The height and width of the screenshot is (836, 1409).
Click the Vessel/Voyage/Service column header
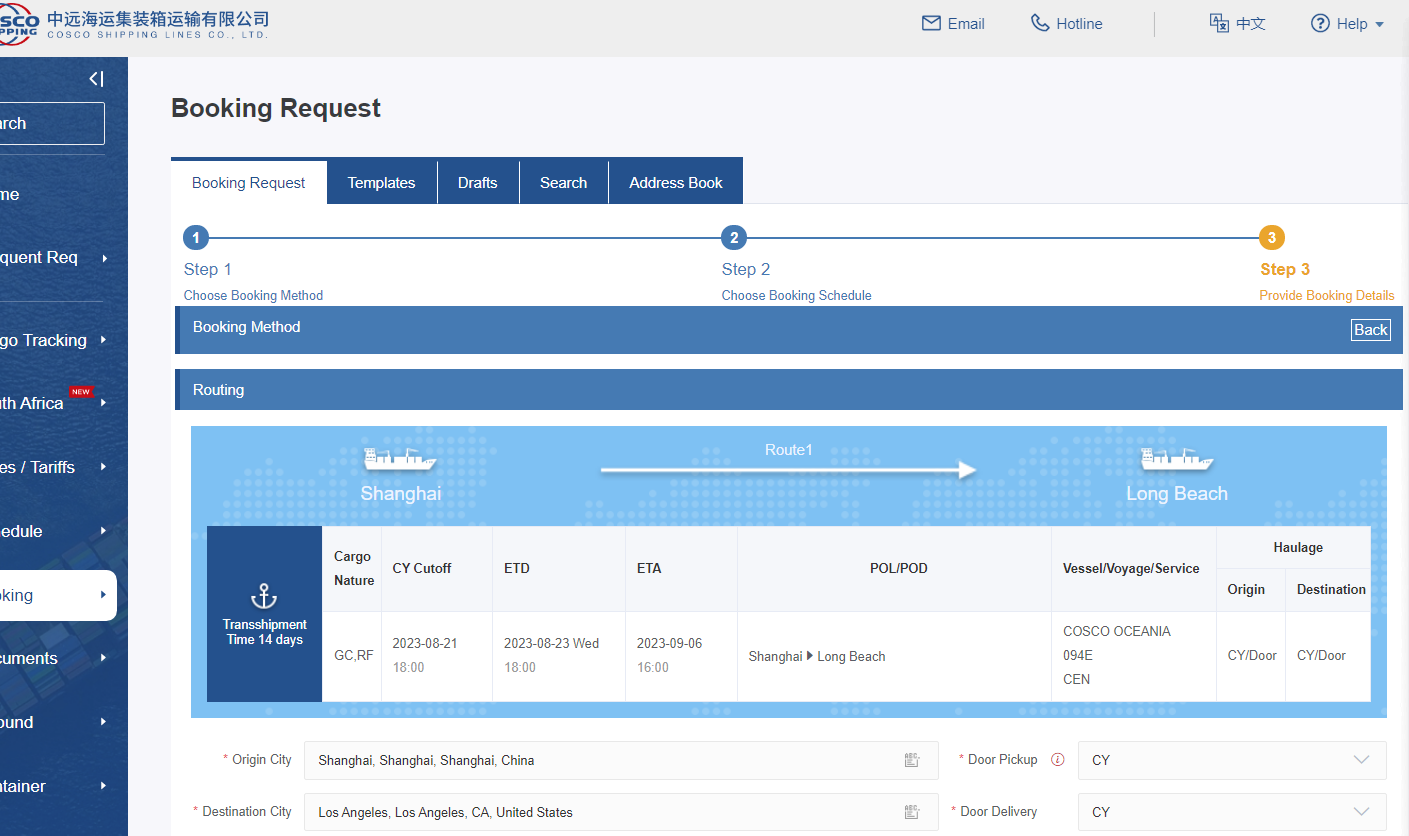click(1131, 568)
